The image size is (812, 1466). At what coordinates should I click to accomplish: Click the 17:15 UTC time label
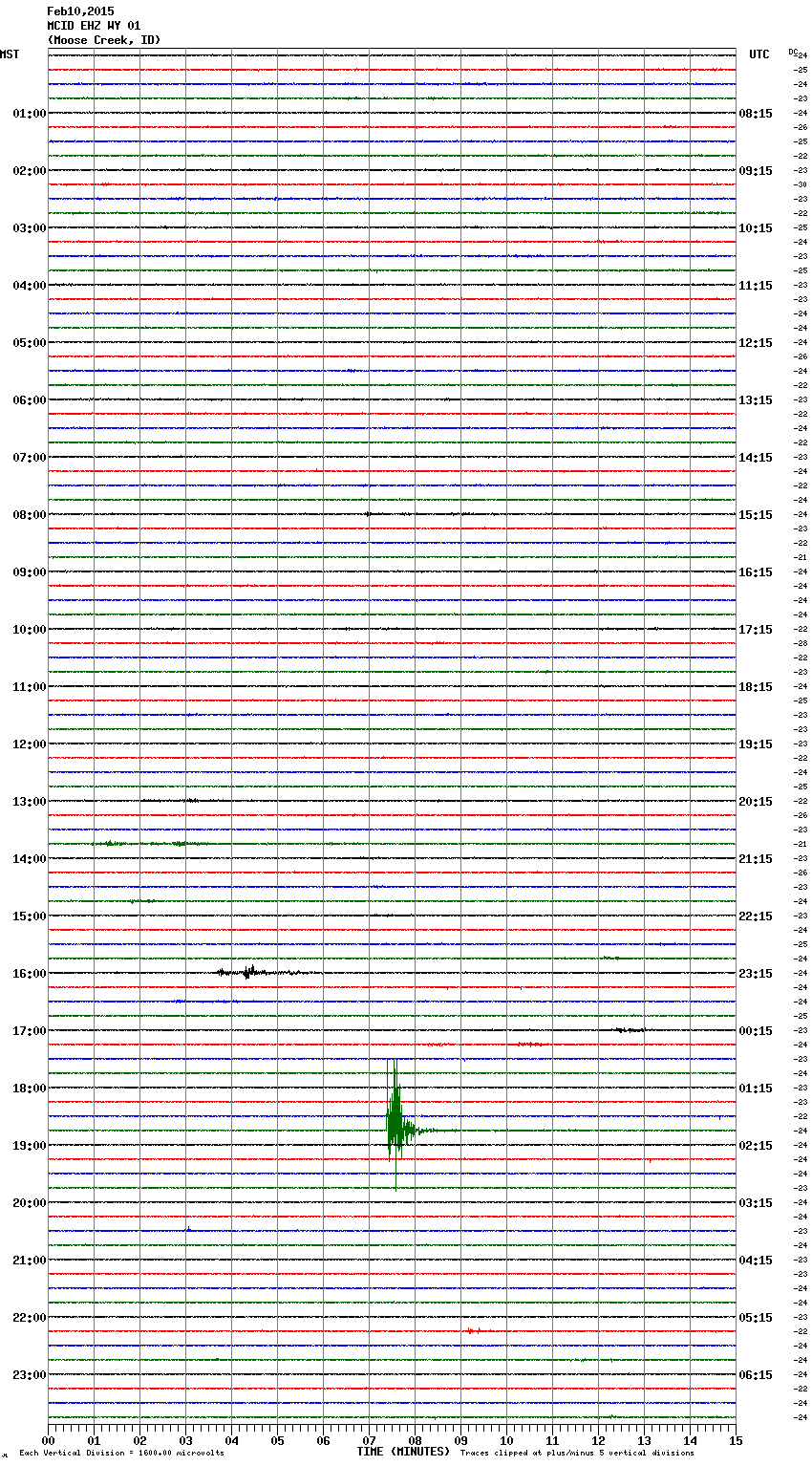coord(756,630)
